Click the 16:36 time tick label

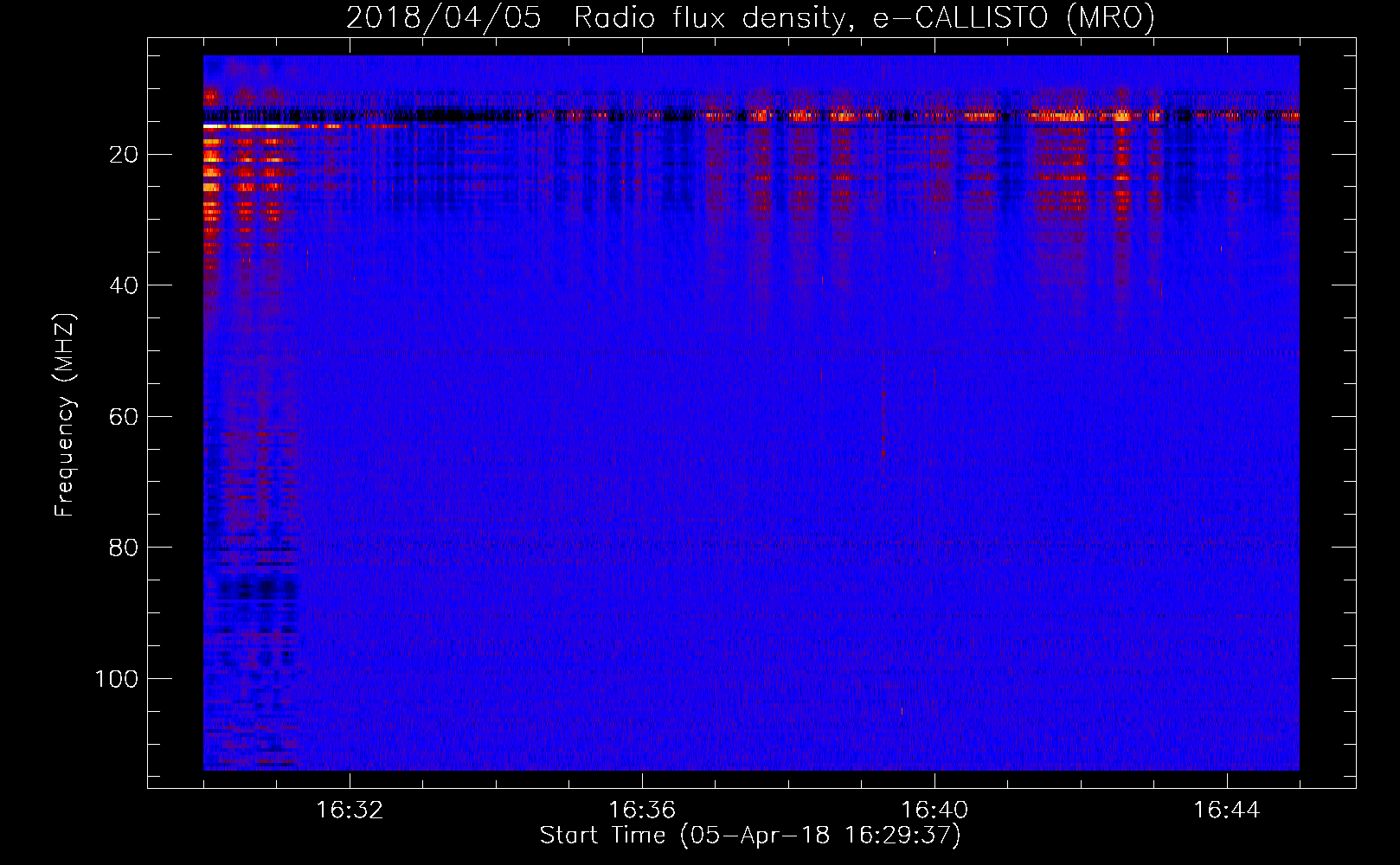(642, 811)
